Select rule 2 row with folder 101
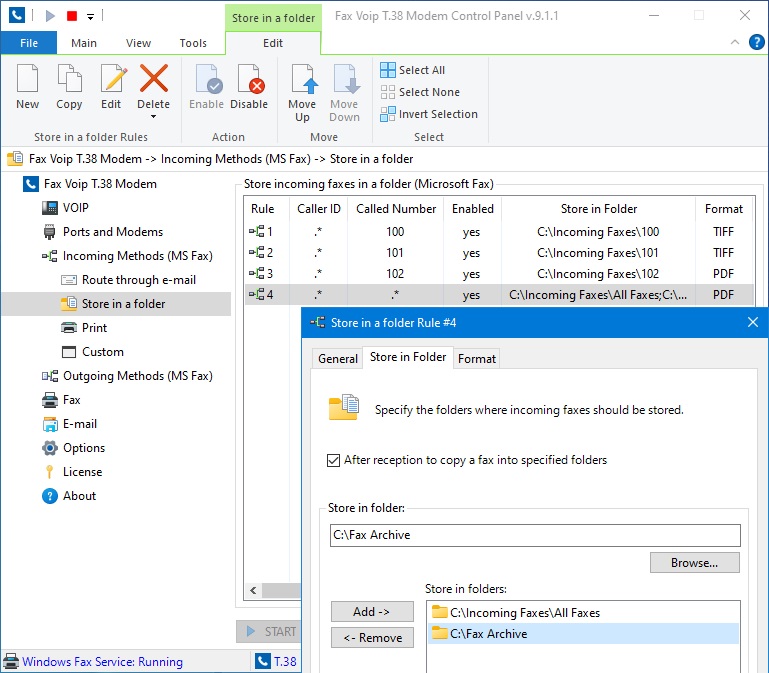This screenshot has height=673, width=769. (499, 253)
